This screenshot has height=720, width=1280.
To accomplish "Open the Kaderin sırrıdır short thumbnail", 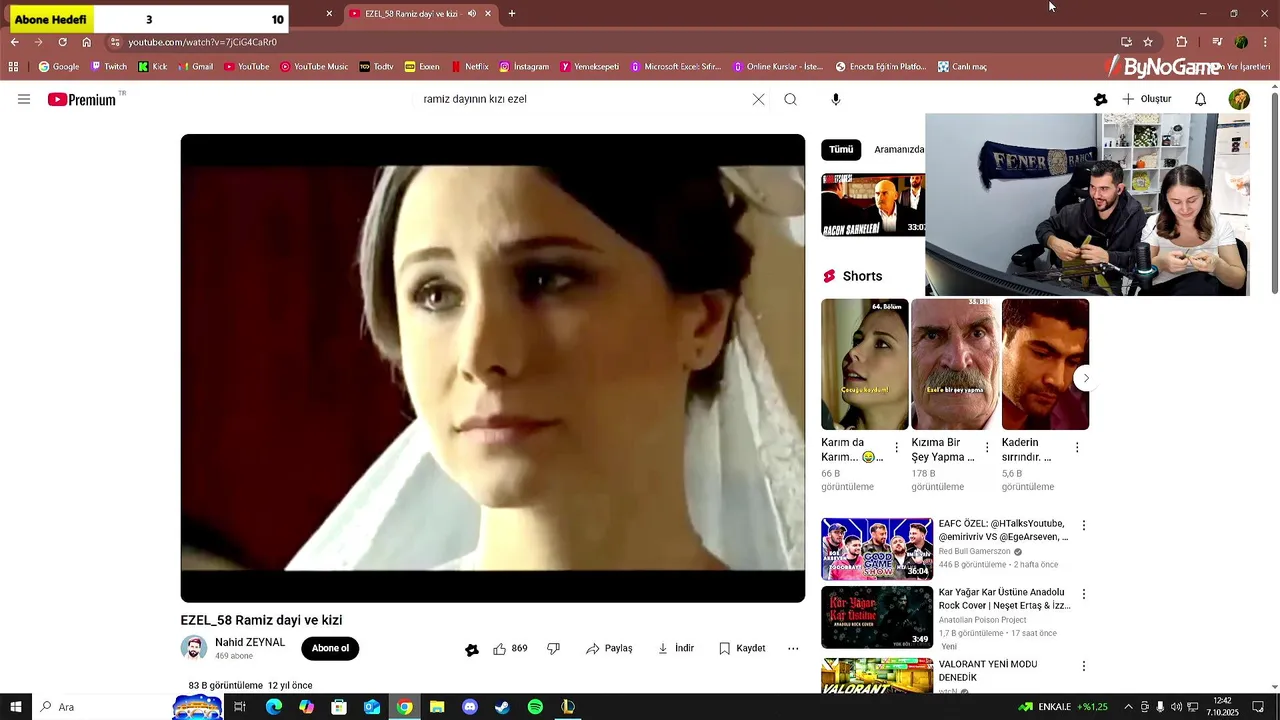I will pyautogui.click(x=1045, y=364).
